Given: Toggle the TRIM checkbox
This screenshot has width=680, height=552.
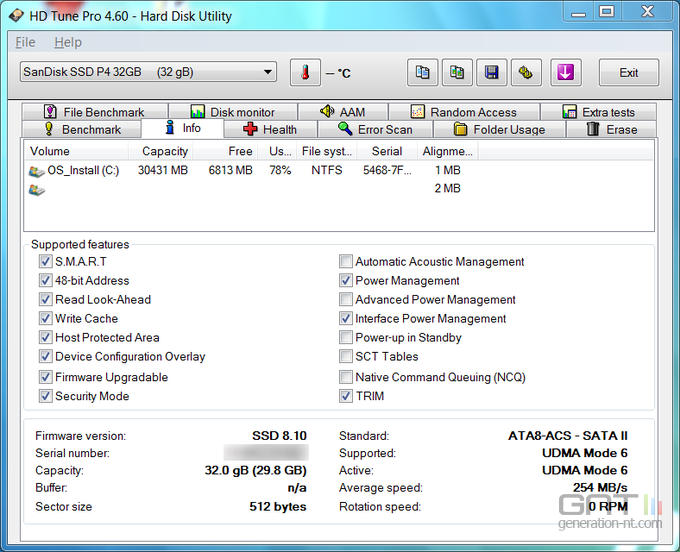Looking at the screenshot, I should pyautogui.click(x=346, y=396).
